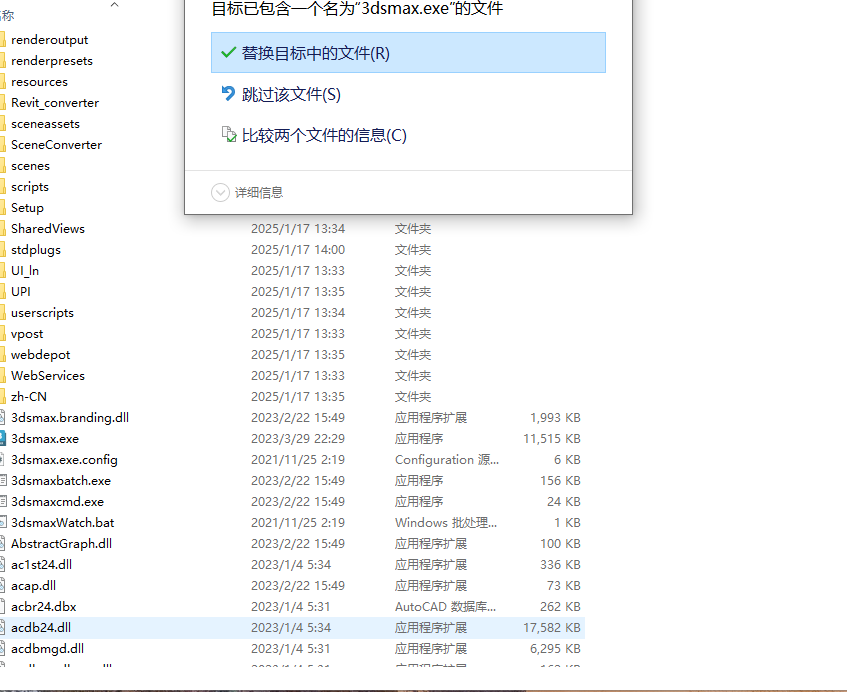
Task: Click the green checkmark replace icon
Action: click(x=228, y=52)
